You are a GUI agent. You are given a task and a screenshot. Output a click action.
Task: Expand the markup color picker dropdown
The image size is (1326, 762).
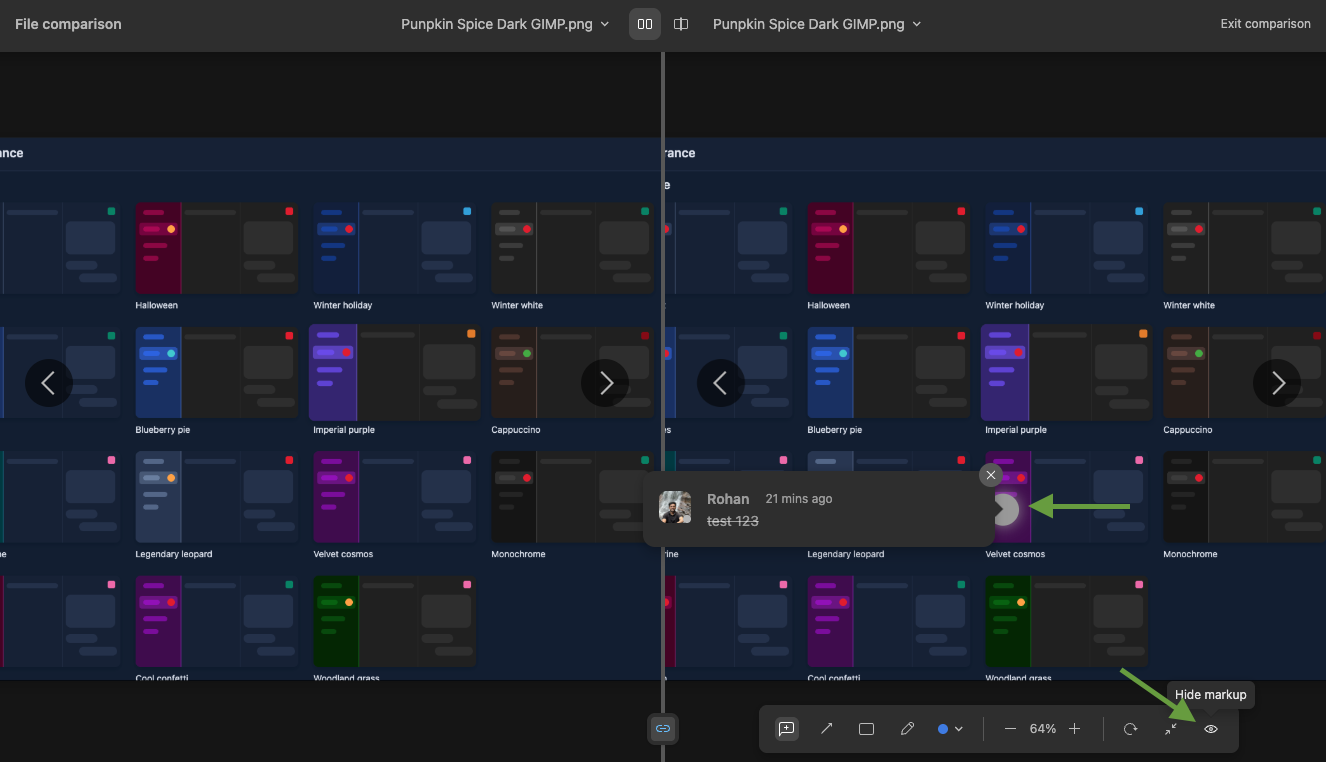950,729
